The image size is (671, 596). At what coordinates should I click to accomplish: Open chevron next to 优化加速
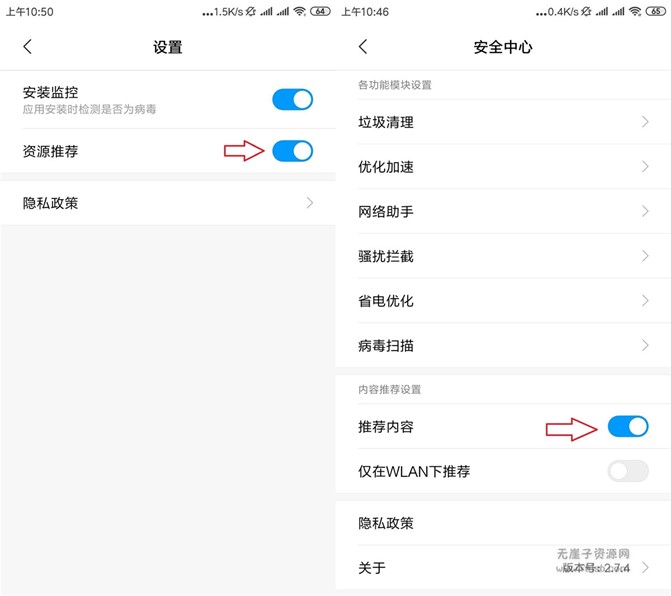pyautogui.click(x=645, y=167)
